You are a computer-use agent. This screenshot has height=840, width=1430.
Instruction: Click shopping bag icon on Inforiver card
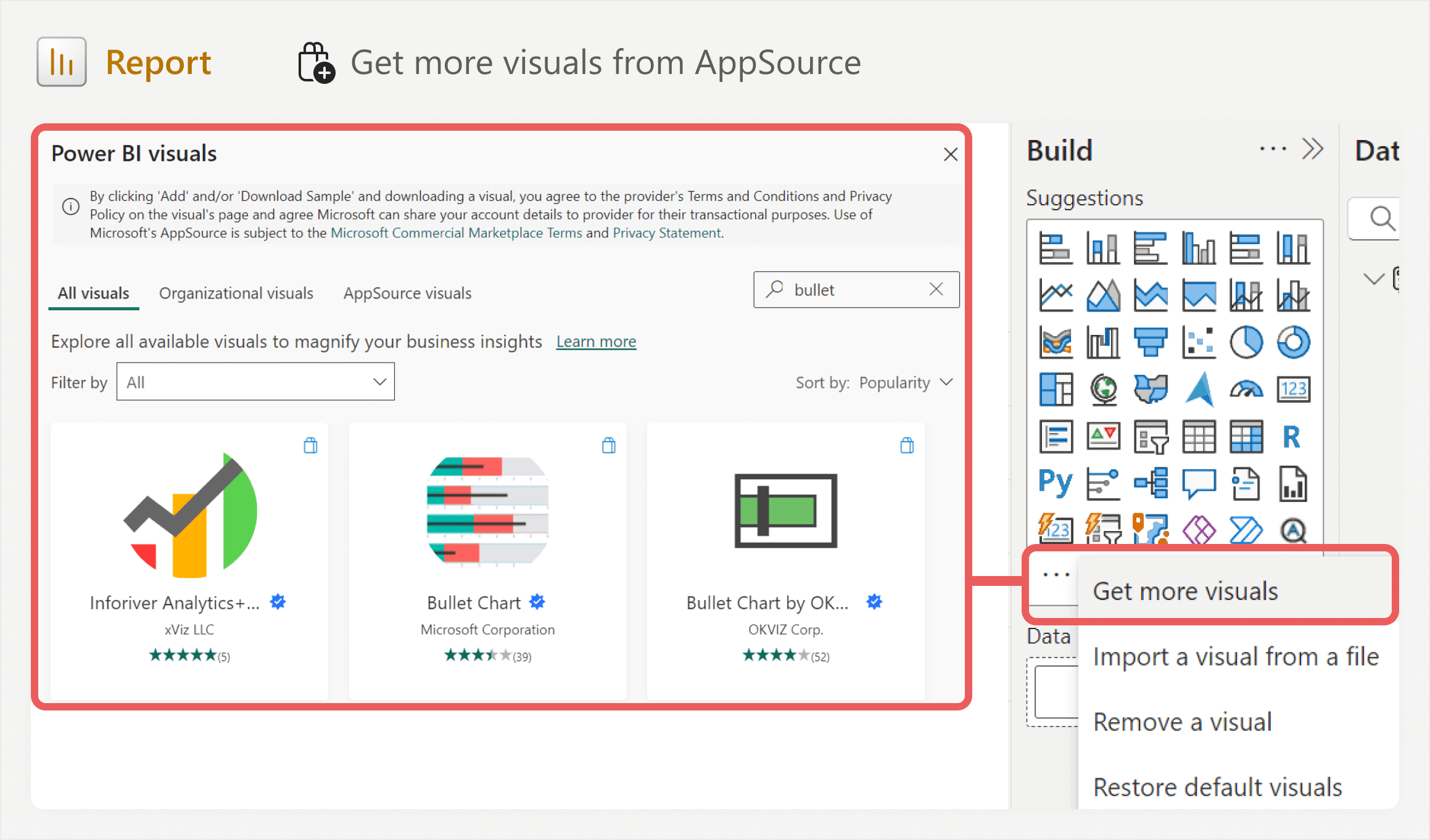click(x=310, y=445)
